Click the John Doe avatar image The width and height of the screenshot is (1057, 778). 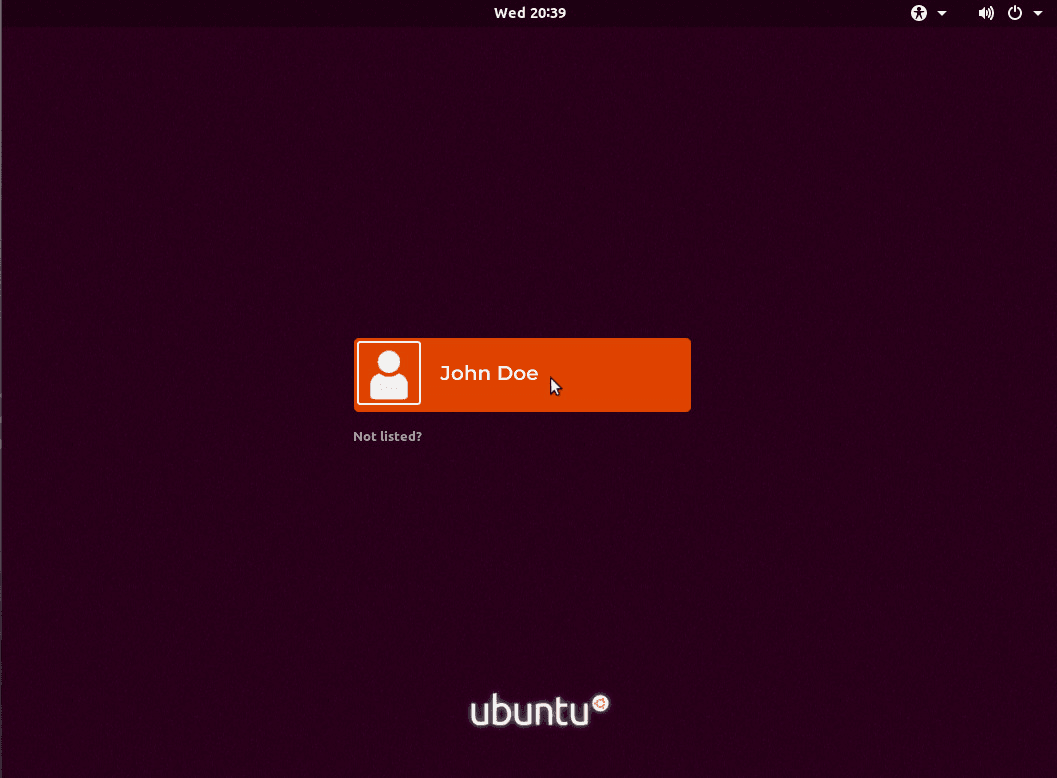coord(389,372)
